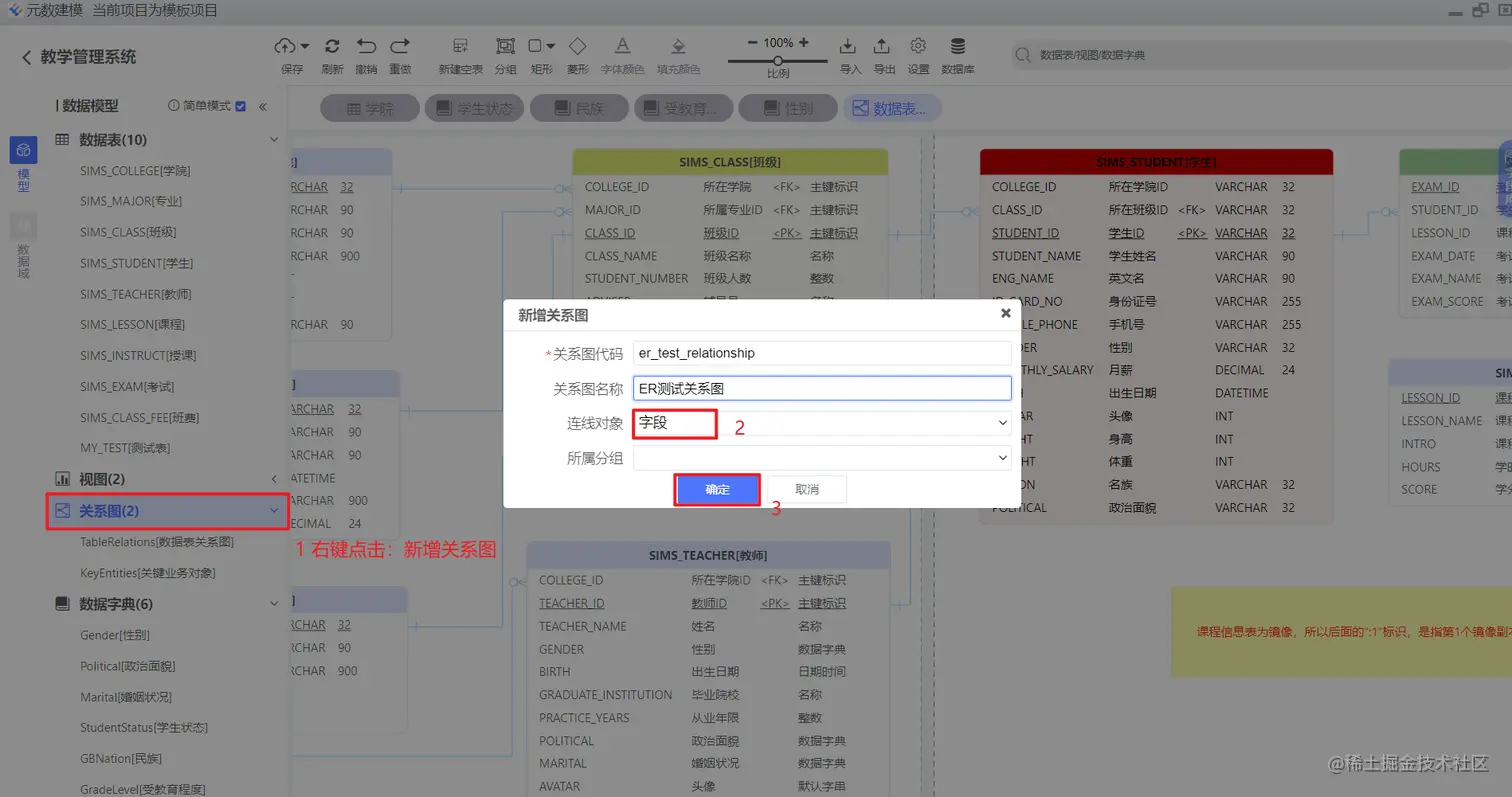Open the 数据库 database icon in toolbar
Viewport: 1512px width, 797px height.
957,46
